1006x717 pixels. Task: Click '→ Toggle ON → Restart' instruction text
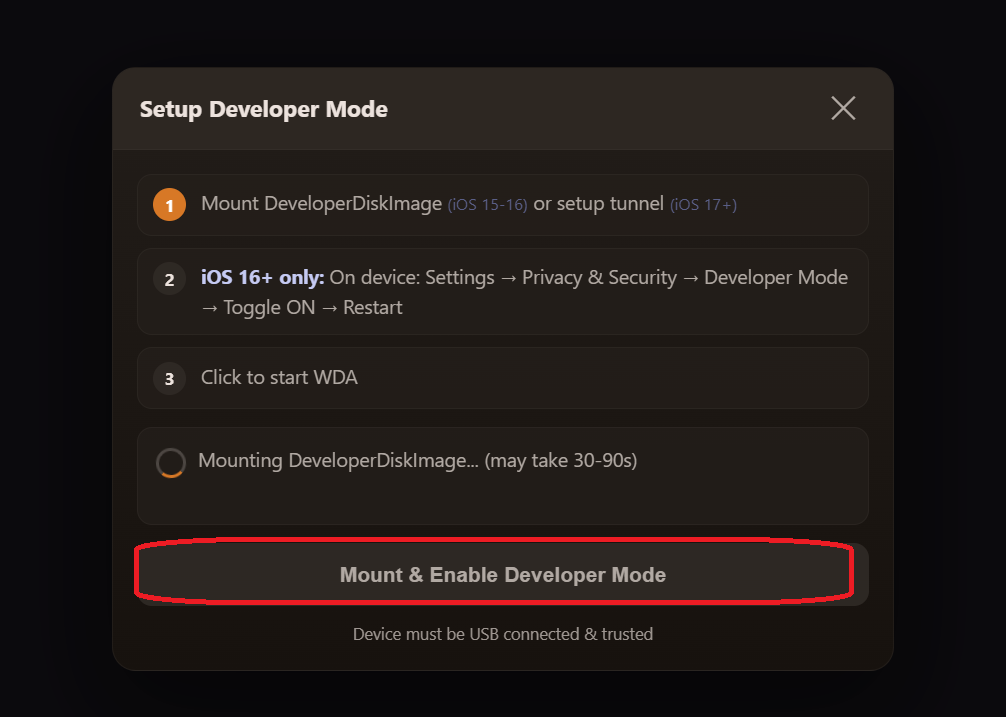tap(302, 308)
